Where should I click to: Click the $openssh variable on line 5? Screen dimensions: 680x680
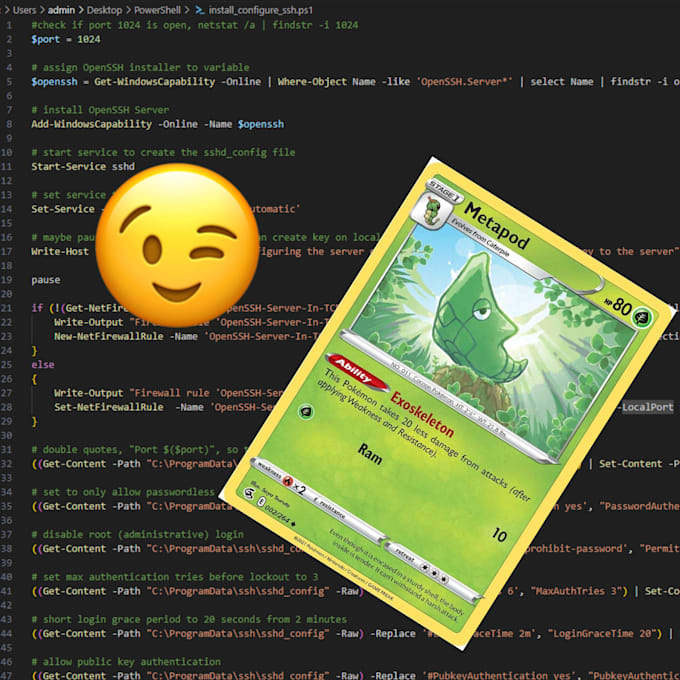click(54, 82)
